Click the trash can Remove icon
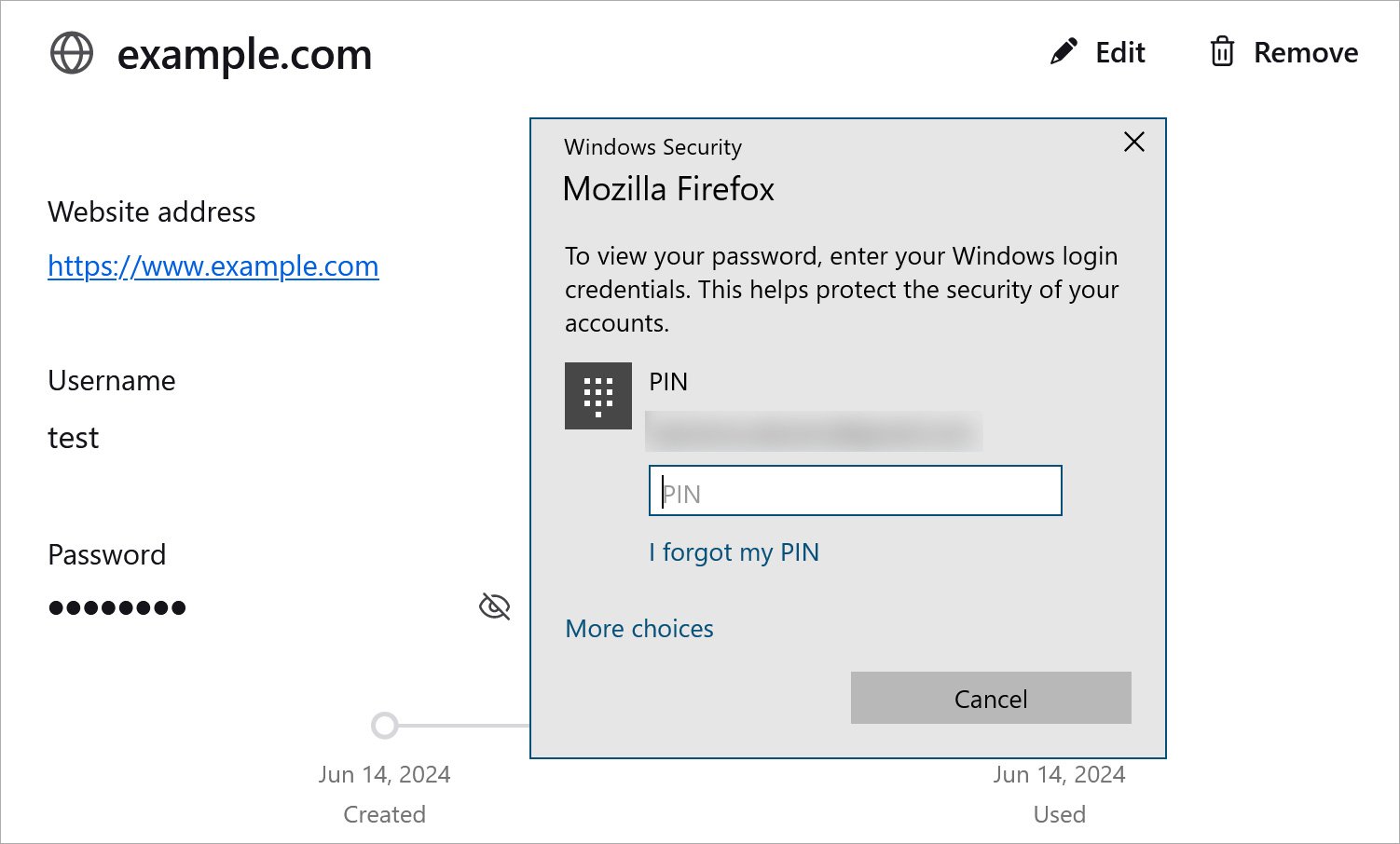The image size is (1400, 844). coord(1221,52)
